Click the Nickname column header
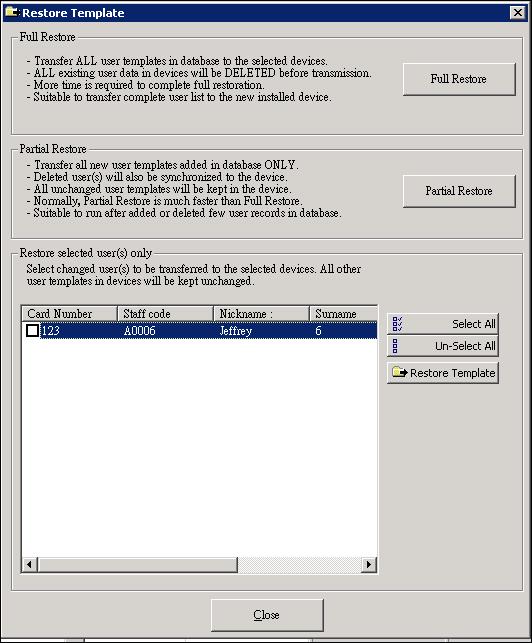This screenshot has height=643, width=532. click(261, 314)
